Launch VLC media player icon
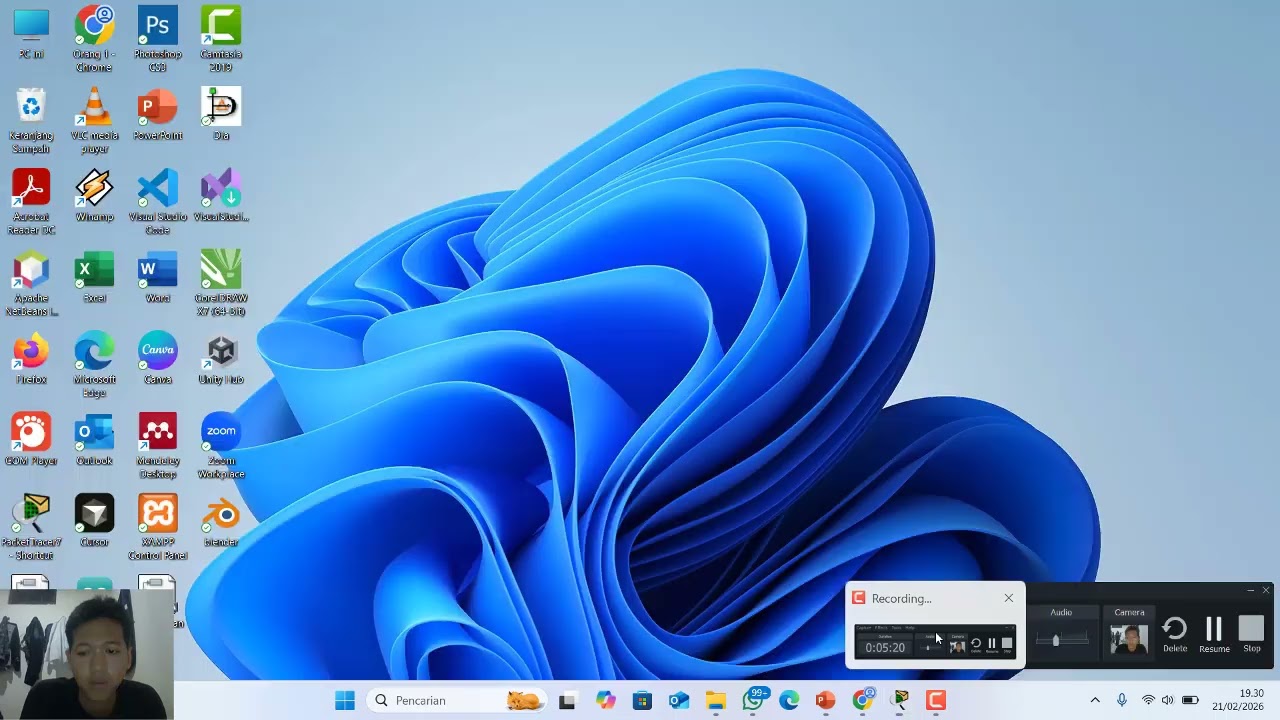 pyautogui.click(x=94, y=120)
